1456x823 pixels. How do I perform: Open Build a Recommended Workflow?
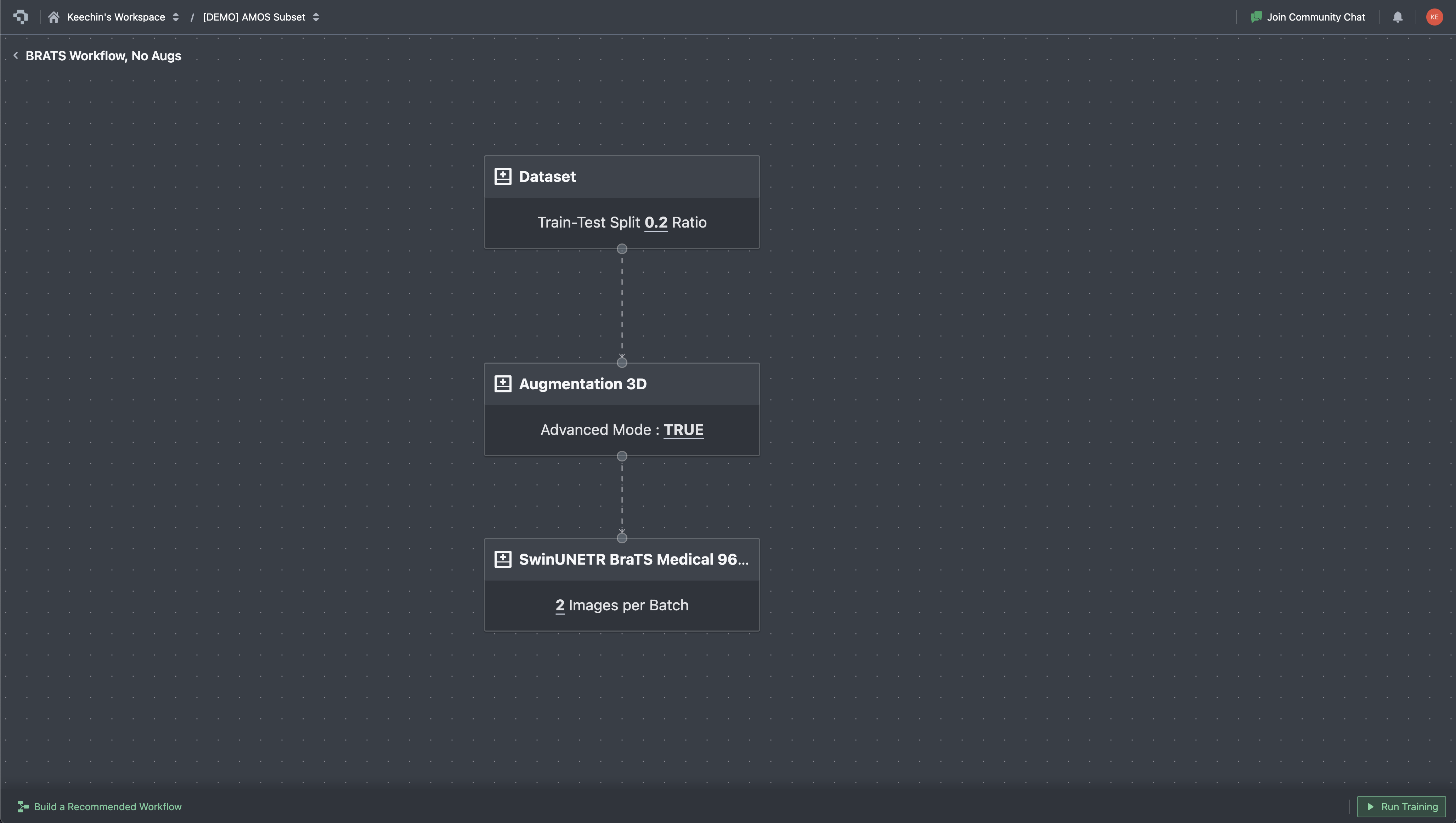pyautogui.click(x=107, y=807)
